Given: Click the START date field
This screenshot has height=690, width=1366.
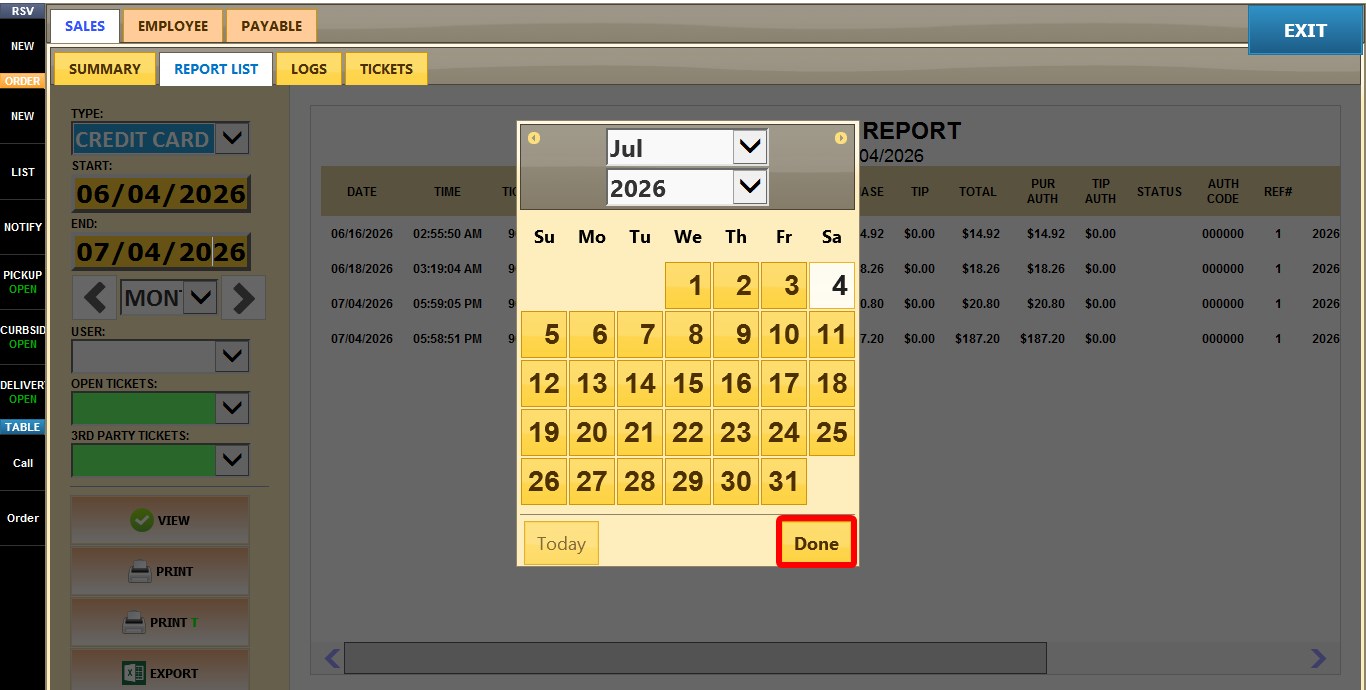Looking at the screenshot, I should 161,194.
